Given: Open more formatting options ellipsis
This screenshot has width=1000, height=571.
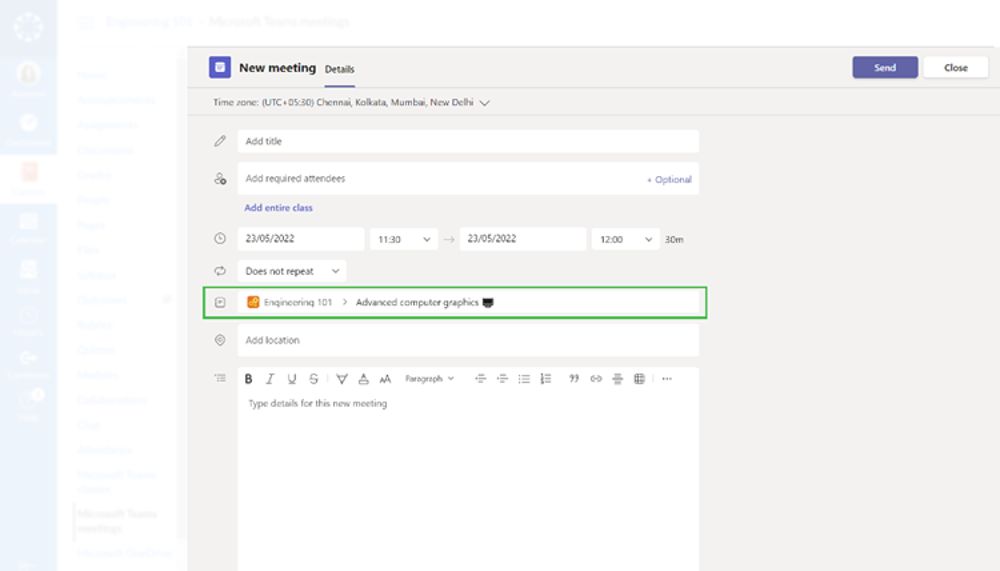Looking at the screenshot, I should tap(667, 379).
